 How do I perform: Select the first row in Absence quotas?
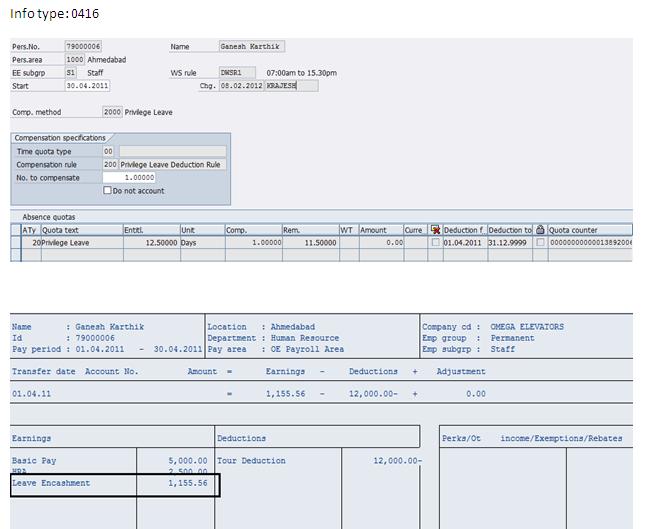coord(16,243)
